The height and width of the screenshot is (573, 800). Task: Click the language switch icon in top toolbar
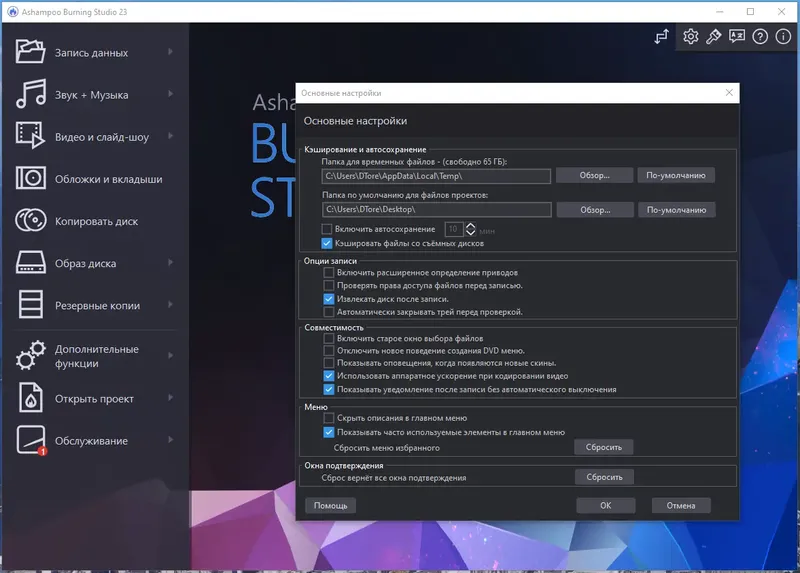737,36
